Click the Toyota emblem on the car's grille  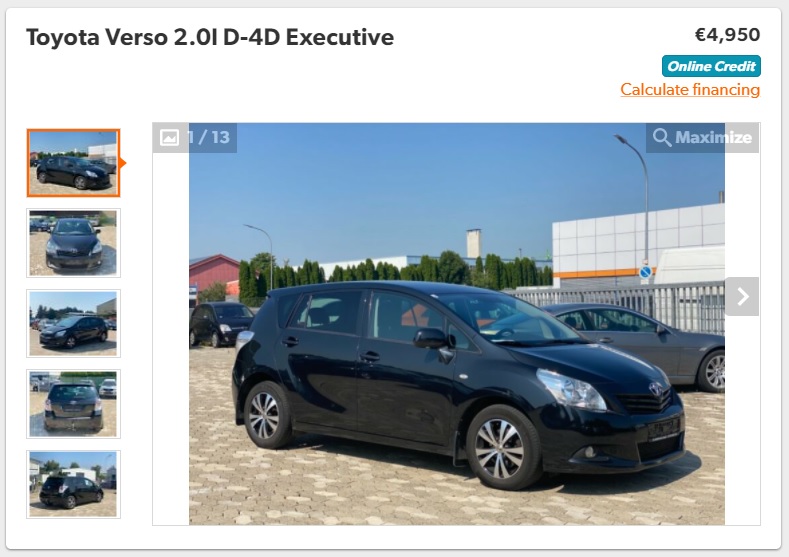pos(656,389)
